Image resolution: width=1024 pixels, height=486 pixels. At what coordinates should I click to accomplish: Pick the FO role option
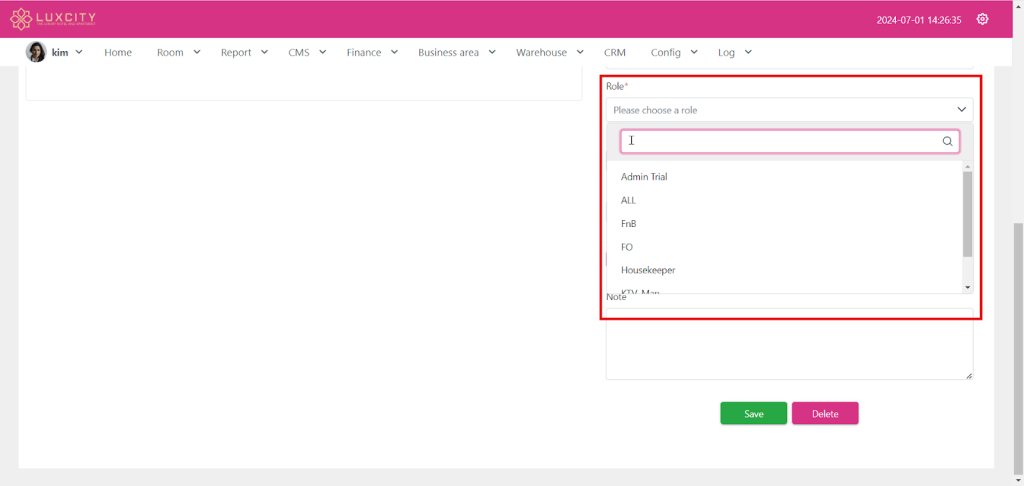[627, 247]
